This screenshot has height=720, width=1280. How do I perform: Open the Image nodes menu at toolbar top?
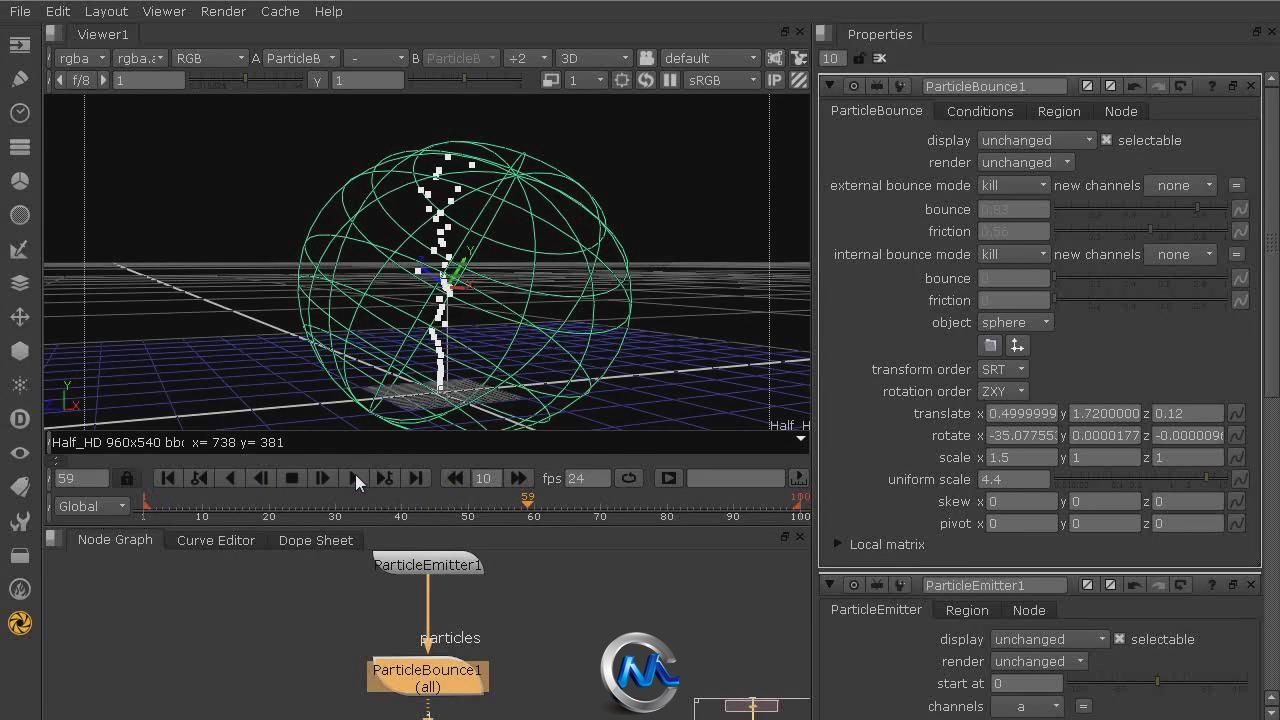pos(20,45)
